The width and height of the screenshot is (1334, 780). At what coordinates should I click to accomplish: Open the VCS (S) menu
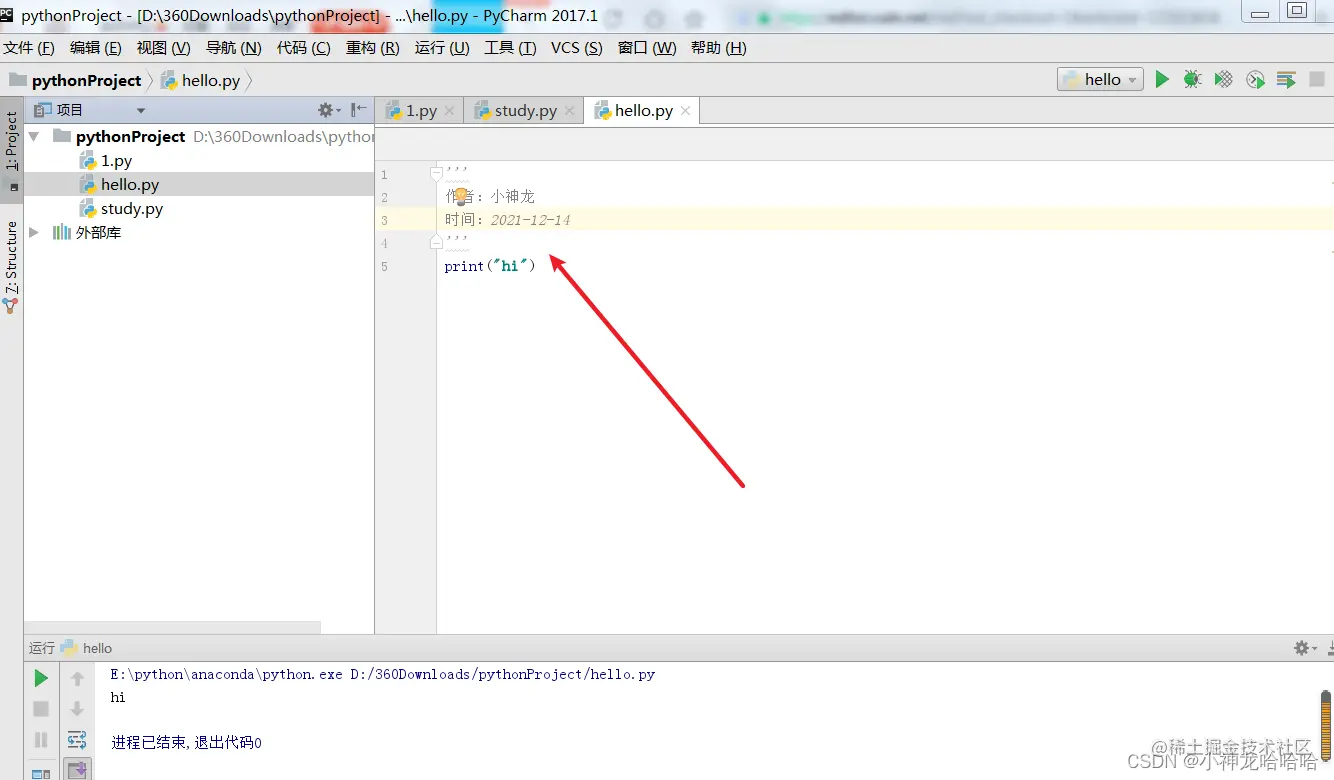pyautogui.click(x=577, y=48)
